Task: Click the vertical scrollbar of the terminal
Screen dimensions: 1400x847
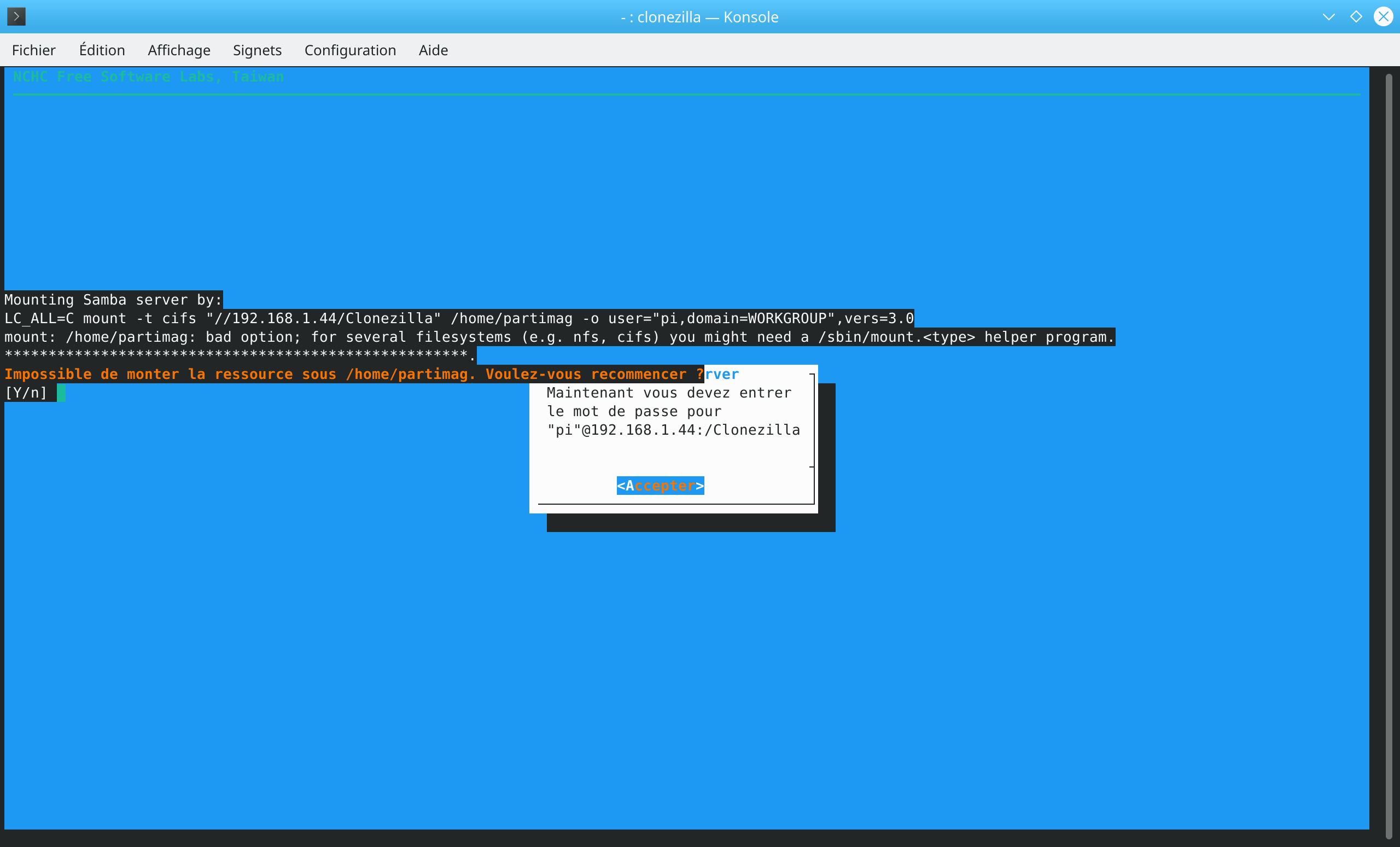Action: click(x=1388, y=456)
